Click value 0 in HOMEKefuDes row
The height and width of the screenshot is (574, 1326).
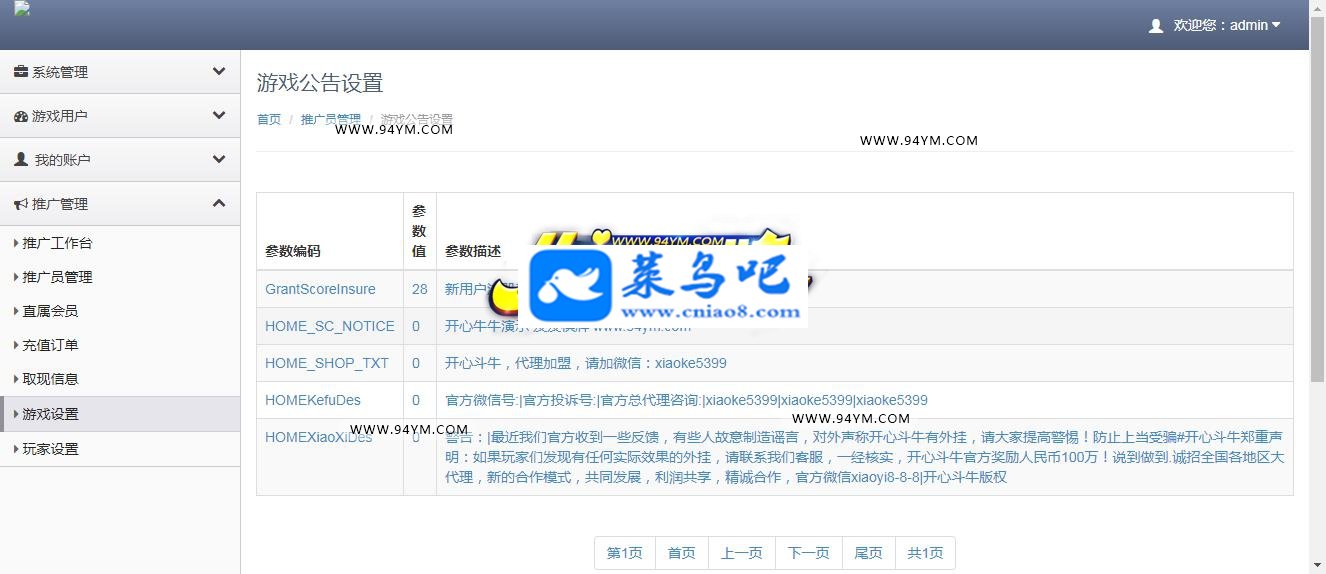[416, 400]
